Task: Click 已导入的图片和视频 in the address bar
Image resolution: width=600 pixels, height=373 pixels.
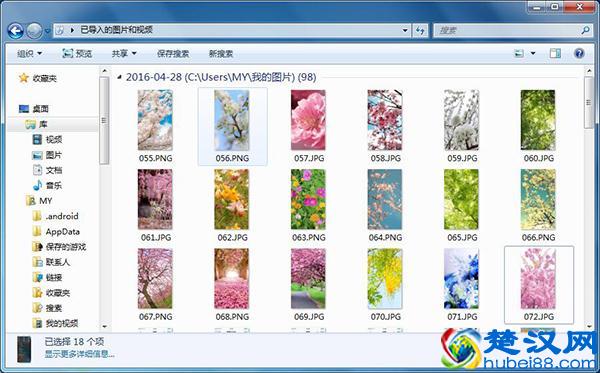Action: tap(117, 30)
